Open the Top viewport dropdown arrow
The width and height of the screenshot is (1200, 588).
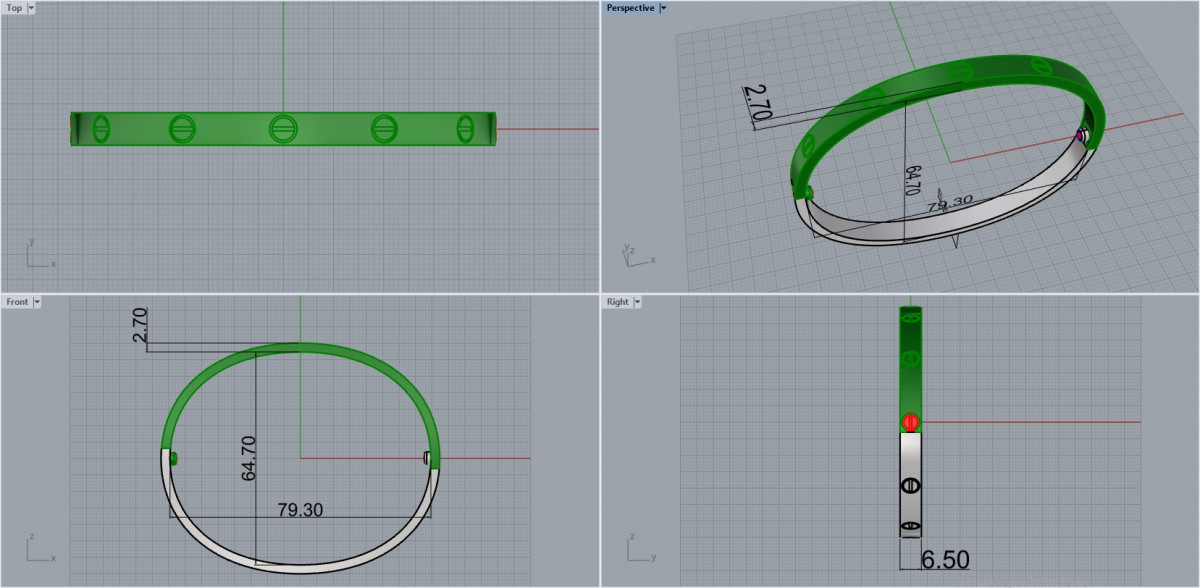coord(31,8)
